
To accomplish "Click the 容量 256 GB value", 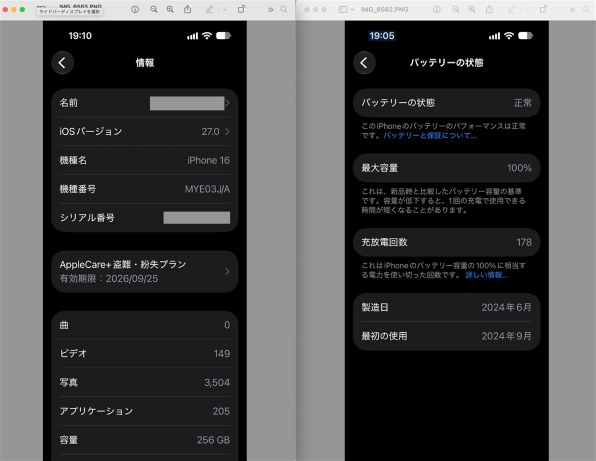I will click(213, 440).
